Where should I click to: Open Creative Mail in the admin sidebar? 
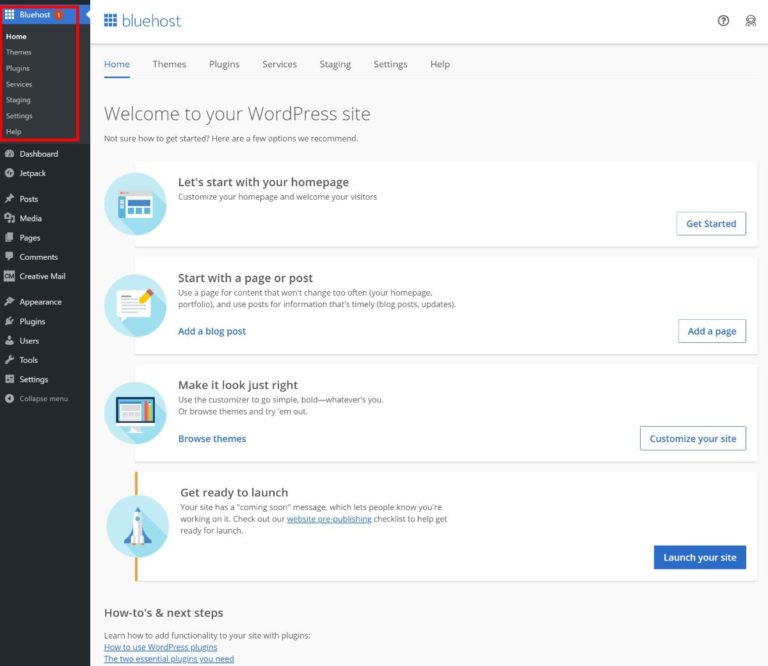(x=43, y=276)
